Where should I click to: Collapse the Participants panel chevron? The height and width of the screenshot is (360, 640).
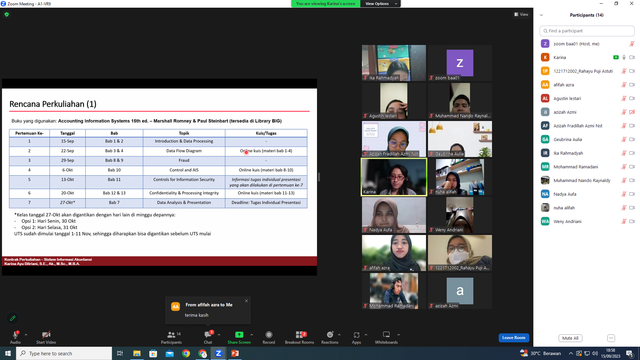pos(542,15)
